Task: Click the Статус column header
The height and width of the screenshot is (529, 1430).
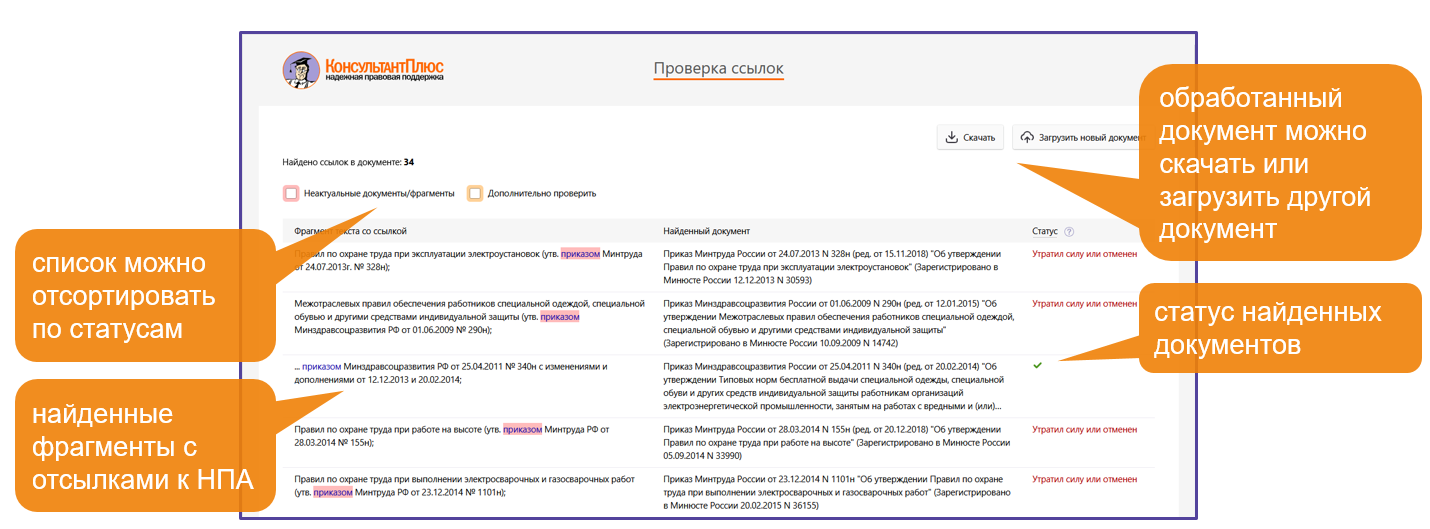Action: click(1044, 231)
